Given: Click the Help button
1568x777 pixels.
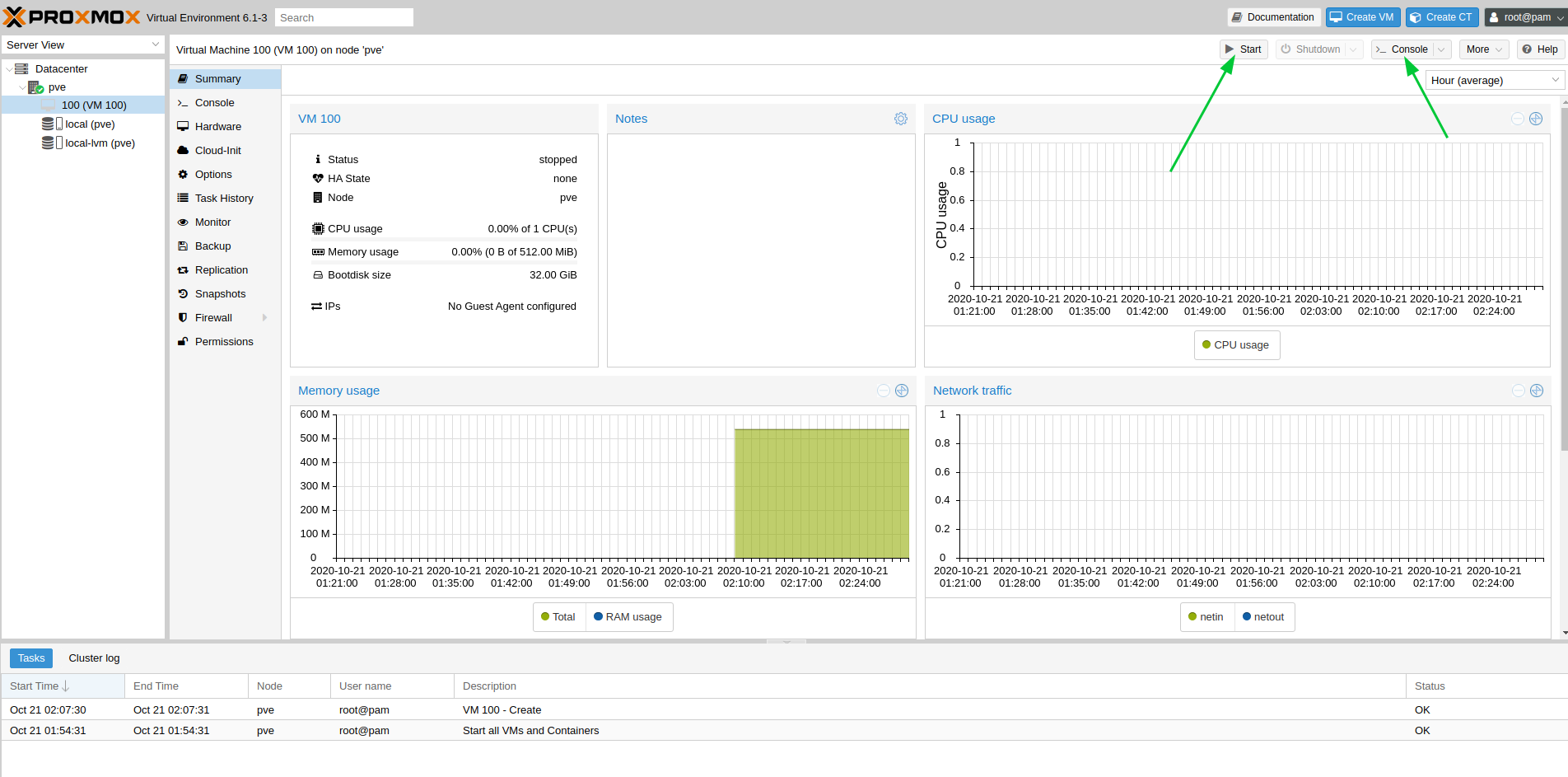Looking at the screenshot, I should tap(1540, 49).
